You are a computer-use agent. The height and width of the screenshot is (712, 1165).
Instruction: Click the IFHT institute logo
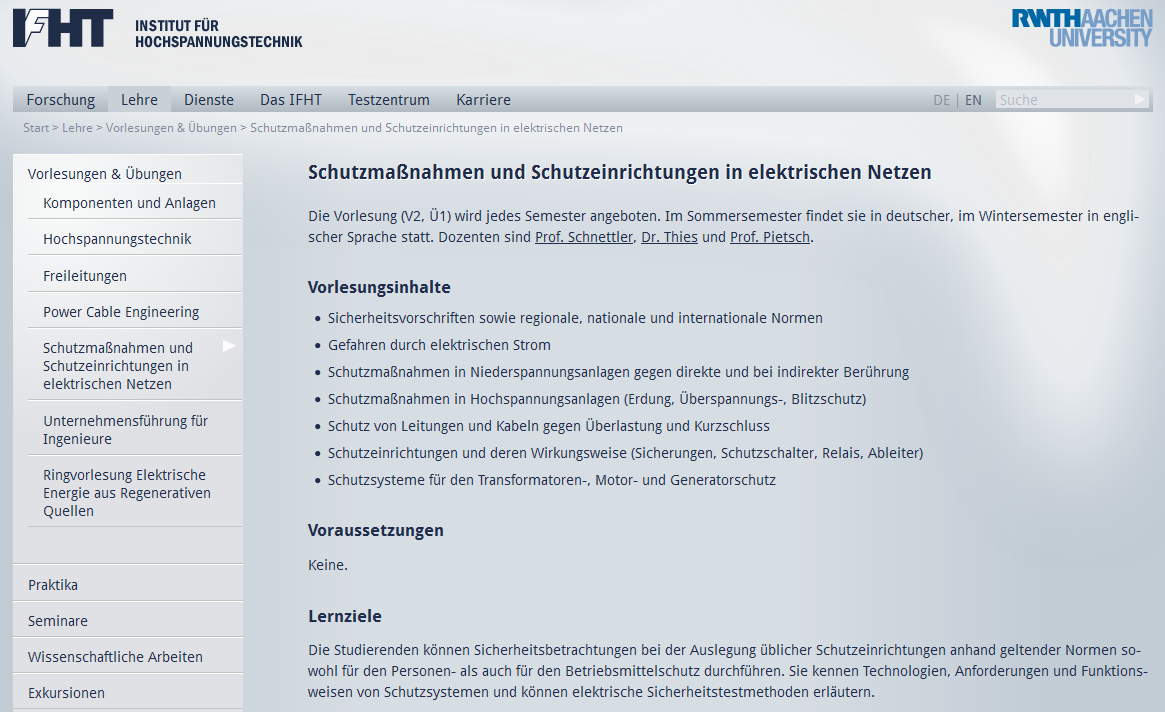pyautogui.click(x=63, y=28)
